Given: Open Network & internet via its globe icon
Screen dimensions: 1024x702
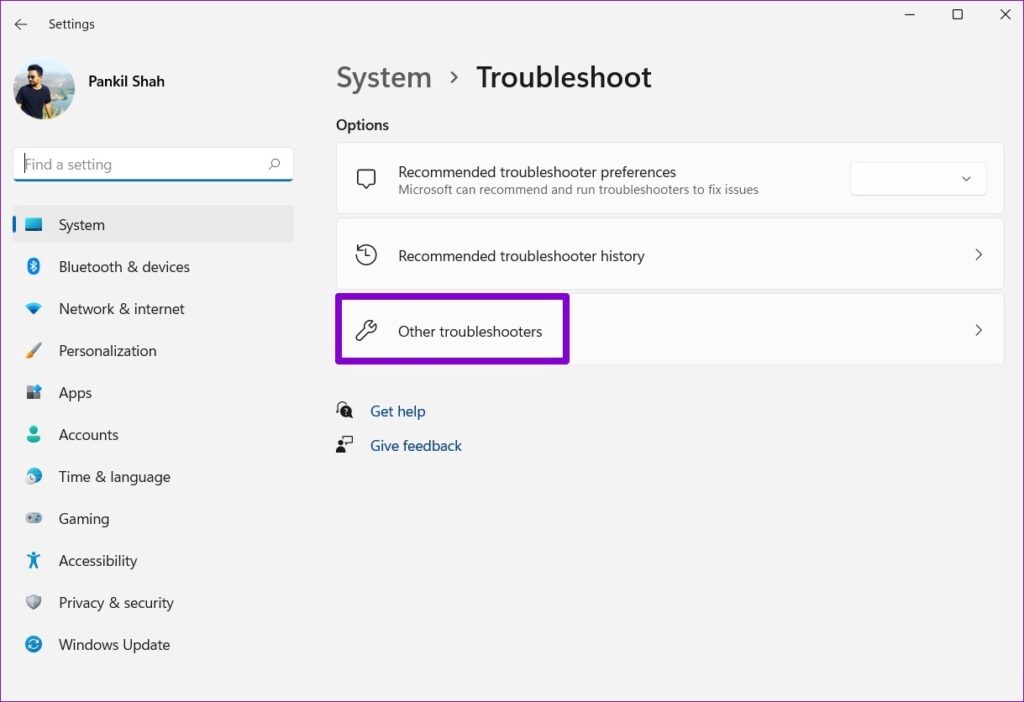Looking at the screenshot, I should click(x=34, y=309).
